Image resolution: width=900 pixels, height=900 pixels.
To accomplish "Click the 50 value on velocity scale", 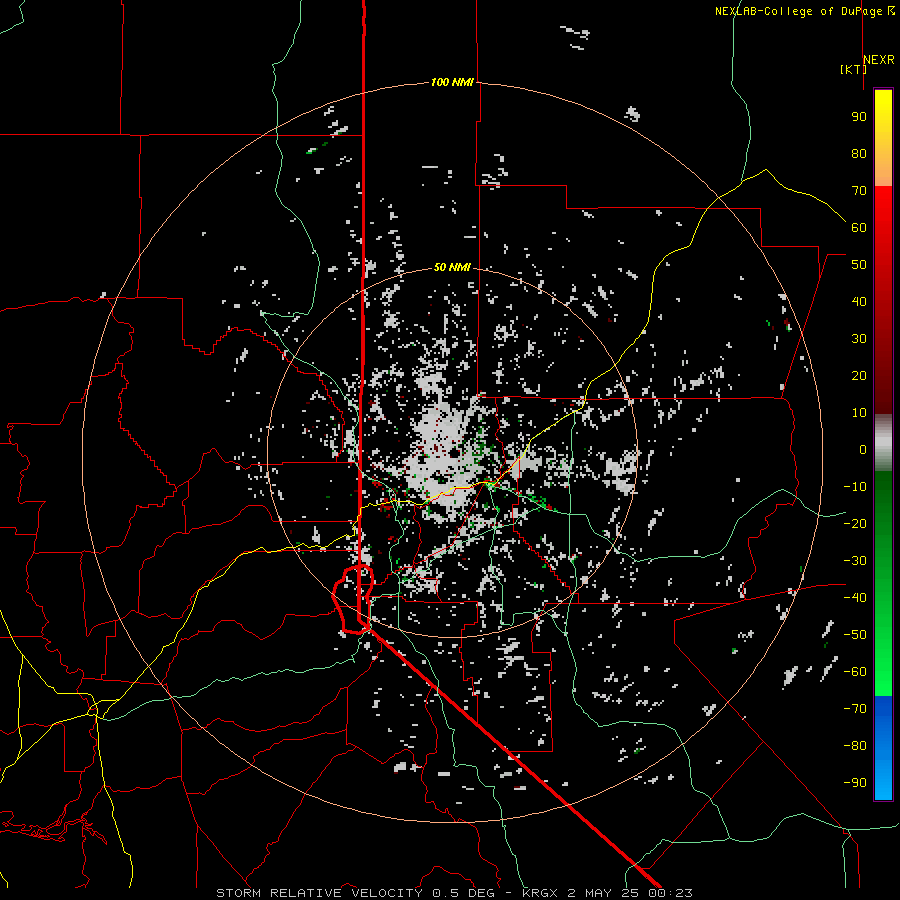I will (859, 265).
